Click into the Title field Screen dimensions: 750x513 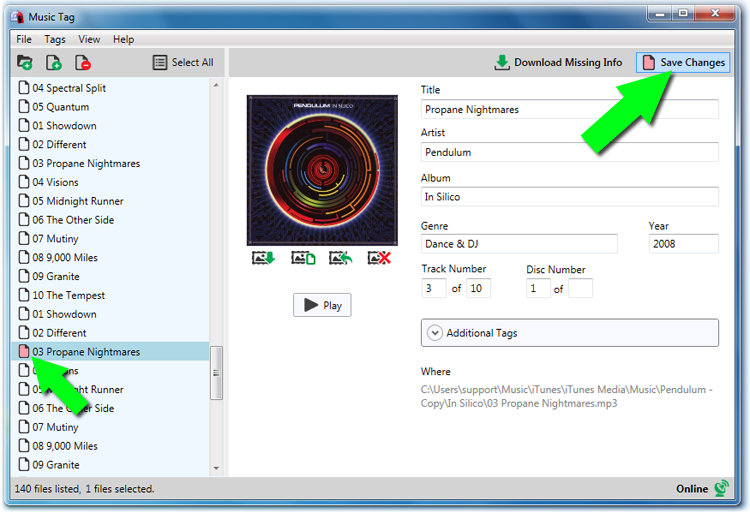(x=570, y=109)
